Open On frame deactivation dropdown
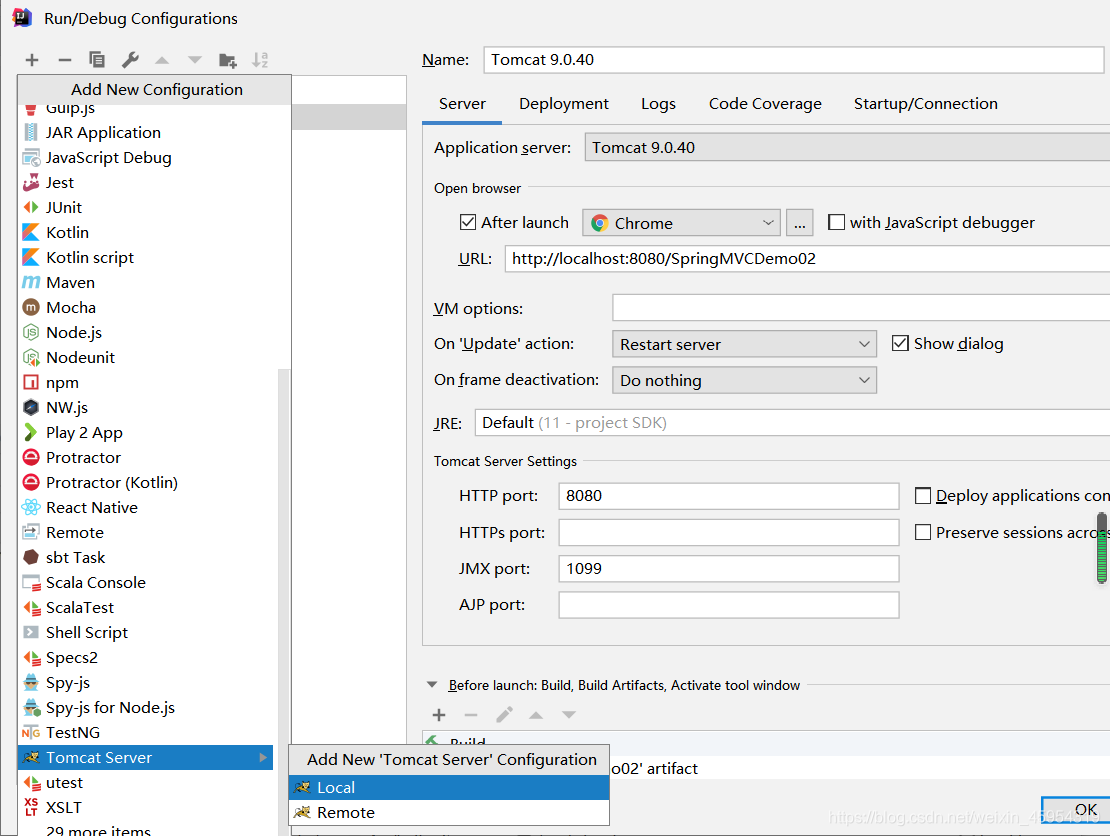The image size is (1110, 836). pyautogui.click(x=744, y=380)
